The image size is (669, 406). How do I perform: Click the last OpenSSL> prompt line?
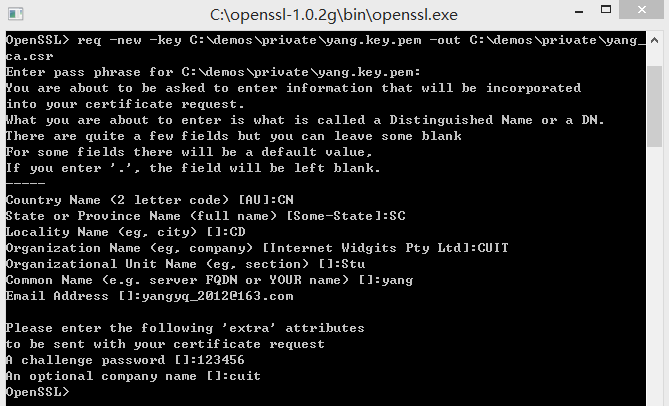pyautogui.click(x=38, y=392)
